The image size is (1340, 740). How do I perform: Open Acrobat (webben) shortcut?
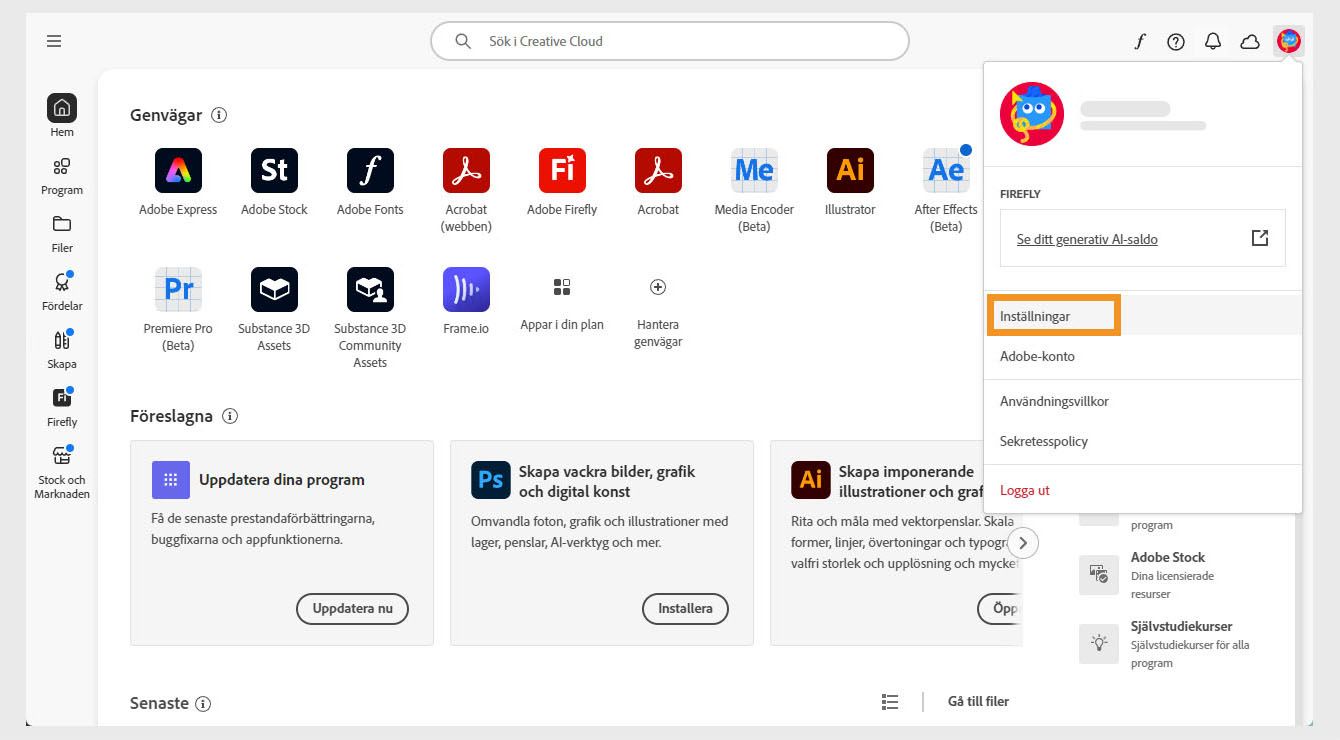(x=466, y=171)
